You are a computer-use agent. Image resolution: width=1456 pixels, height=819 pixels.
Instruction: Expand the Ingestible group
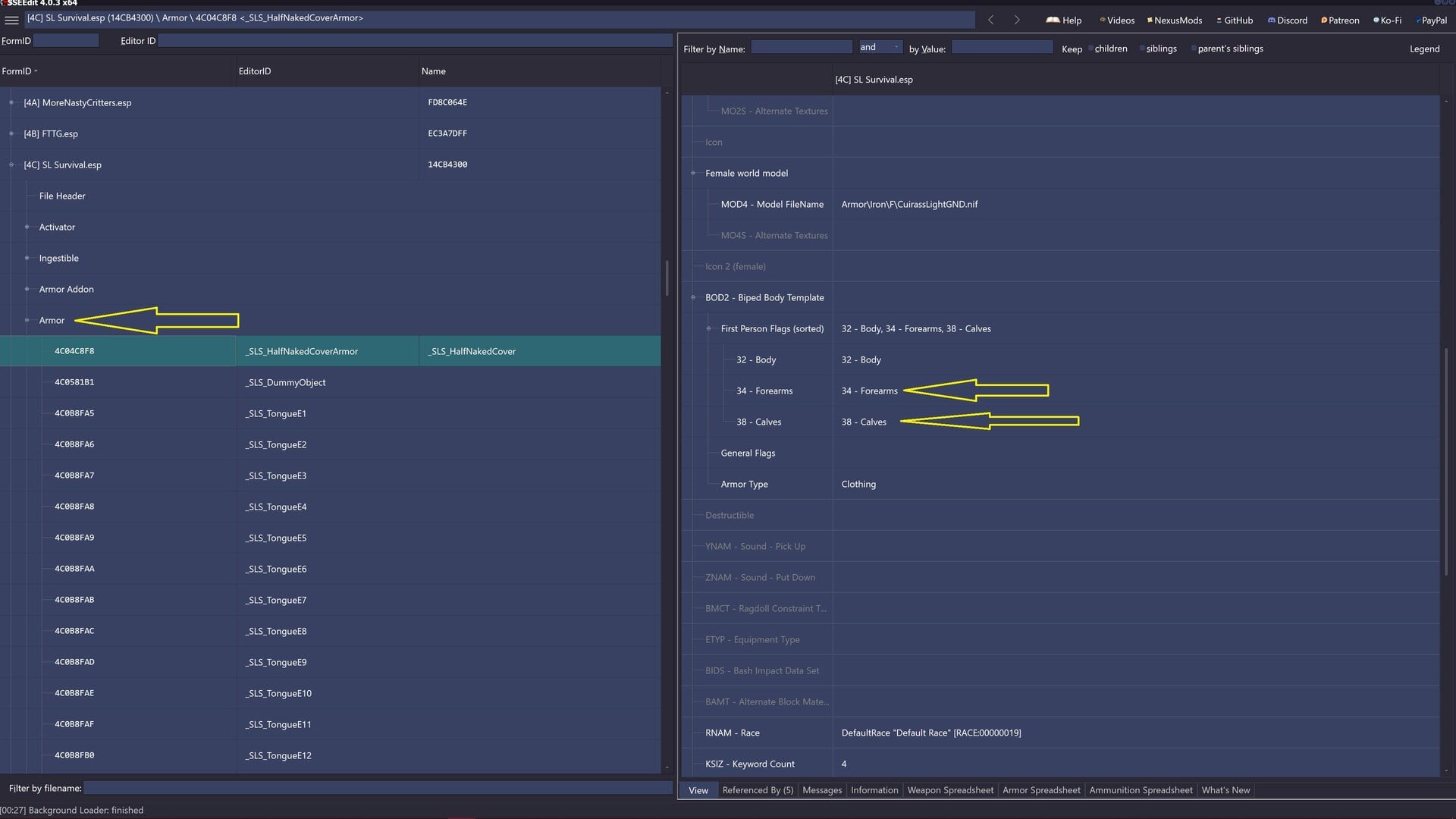coord(27,258)
